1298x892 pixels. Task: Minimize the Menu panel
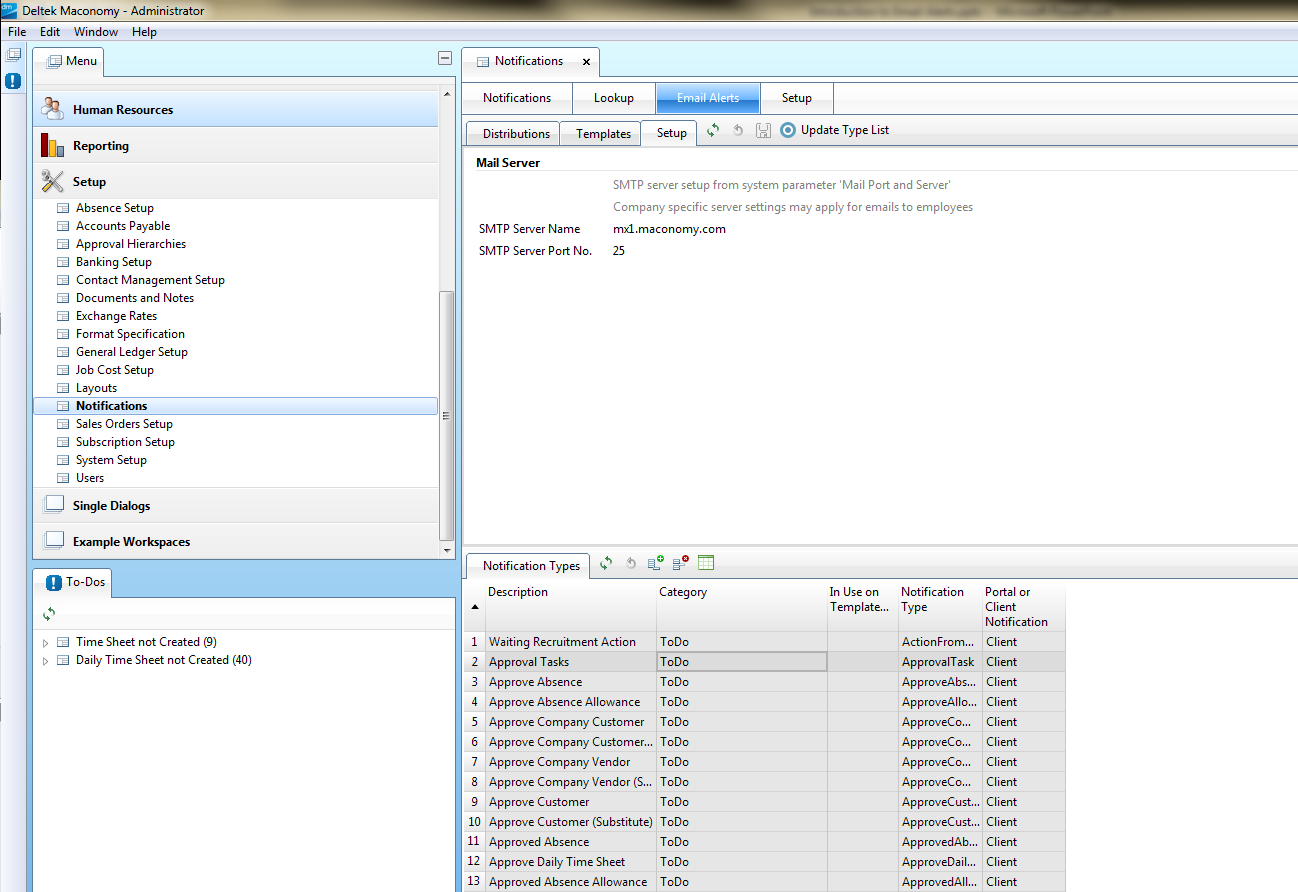click(445, 59)
